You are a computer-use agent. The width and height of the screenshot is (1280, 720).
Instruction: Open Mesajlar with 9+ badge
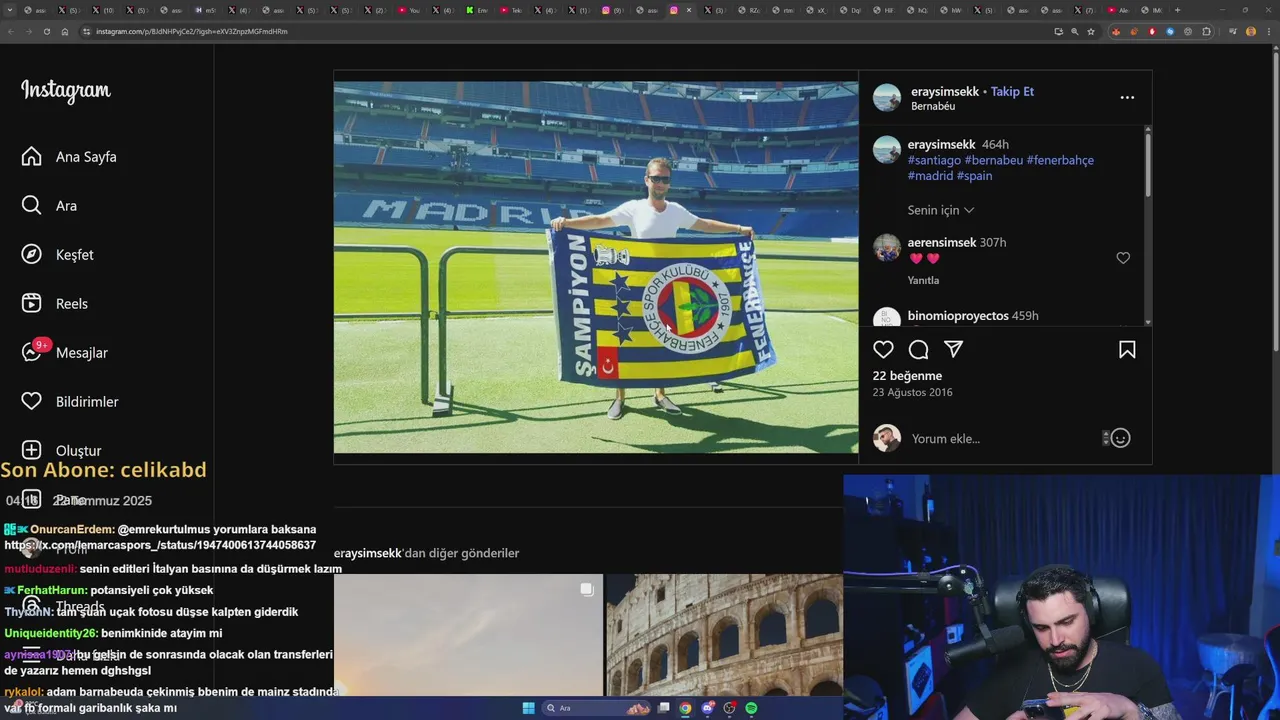64,352
